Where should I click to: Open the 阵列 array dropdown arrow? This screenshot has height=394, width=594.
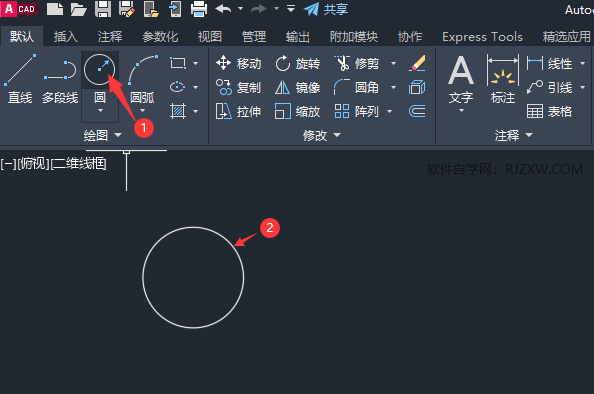tap(389, 111)
